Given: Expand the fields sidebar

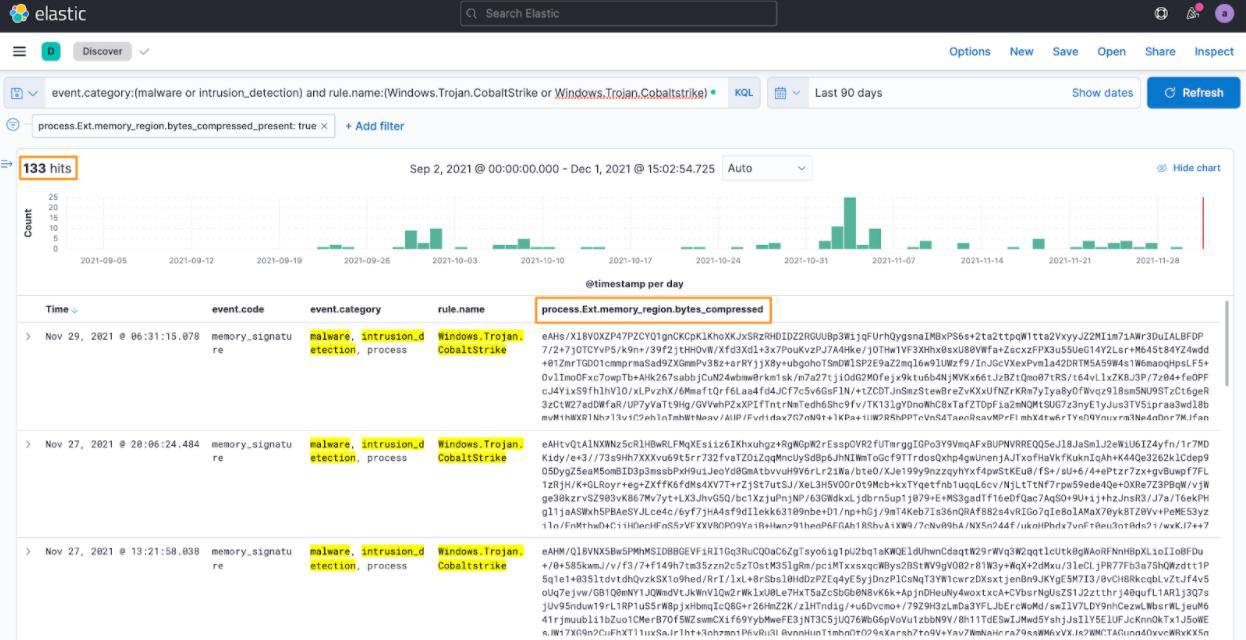Looking at the screenshot, I should [7, 164].
